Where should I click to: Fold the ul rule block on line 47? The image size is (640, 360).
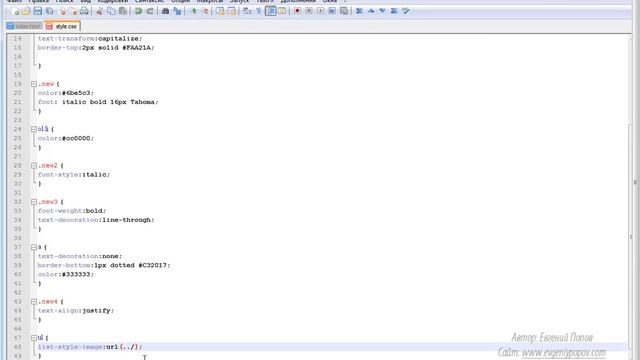pos(34,338)
